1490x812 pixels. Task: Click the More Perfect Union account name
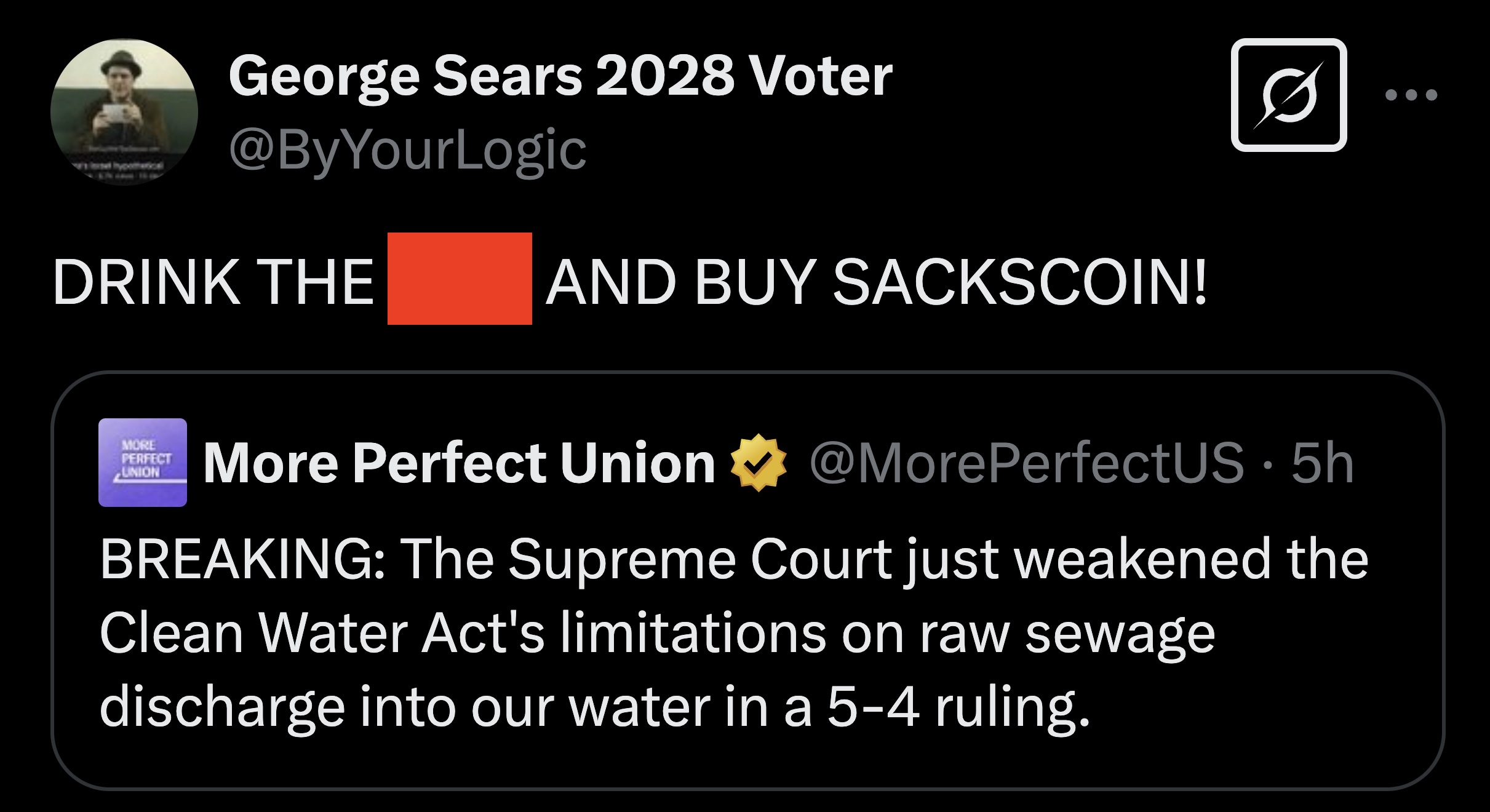(x=458, y=463)
